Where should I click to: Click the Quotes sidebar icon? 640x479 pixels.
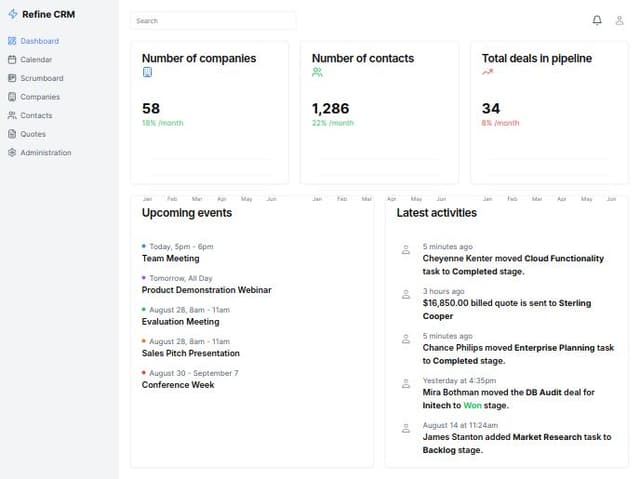pos(12,134)
